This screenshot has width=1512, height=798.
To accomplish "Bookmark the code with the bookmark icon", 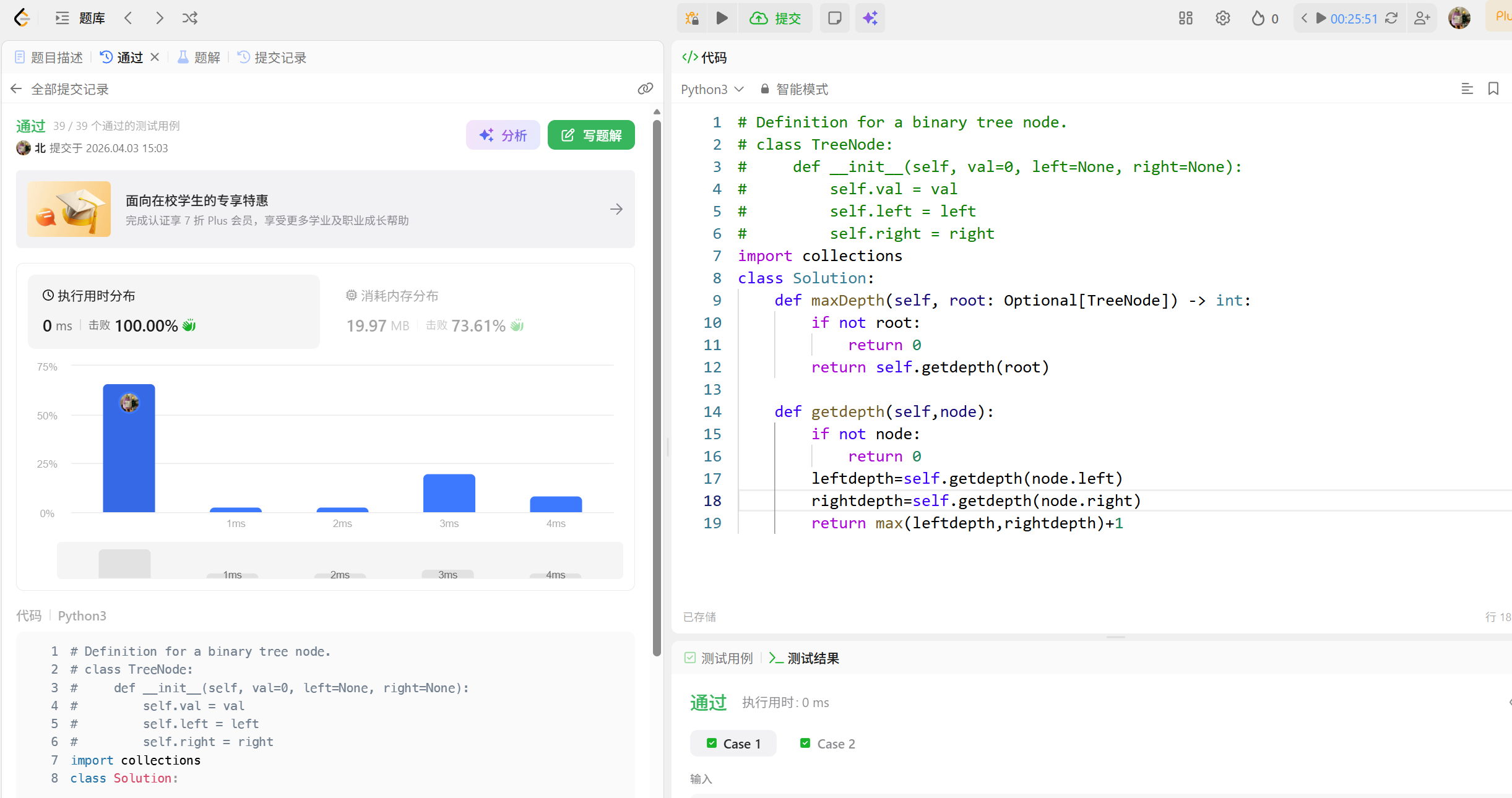I will click(x=1493, y=89).
